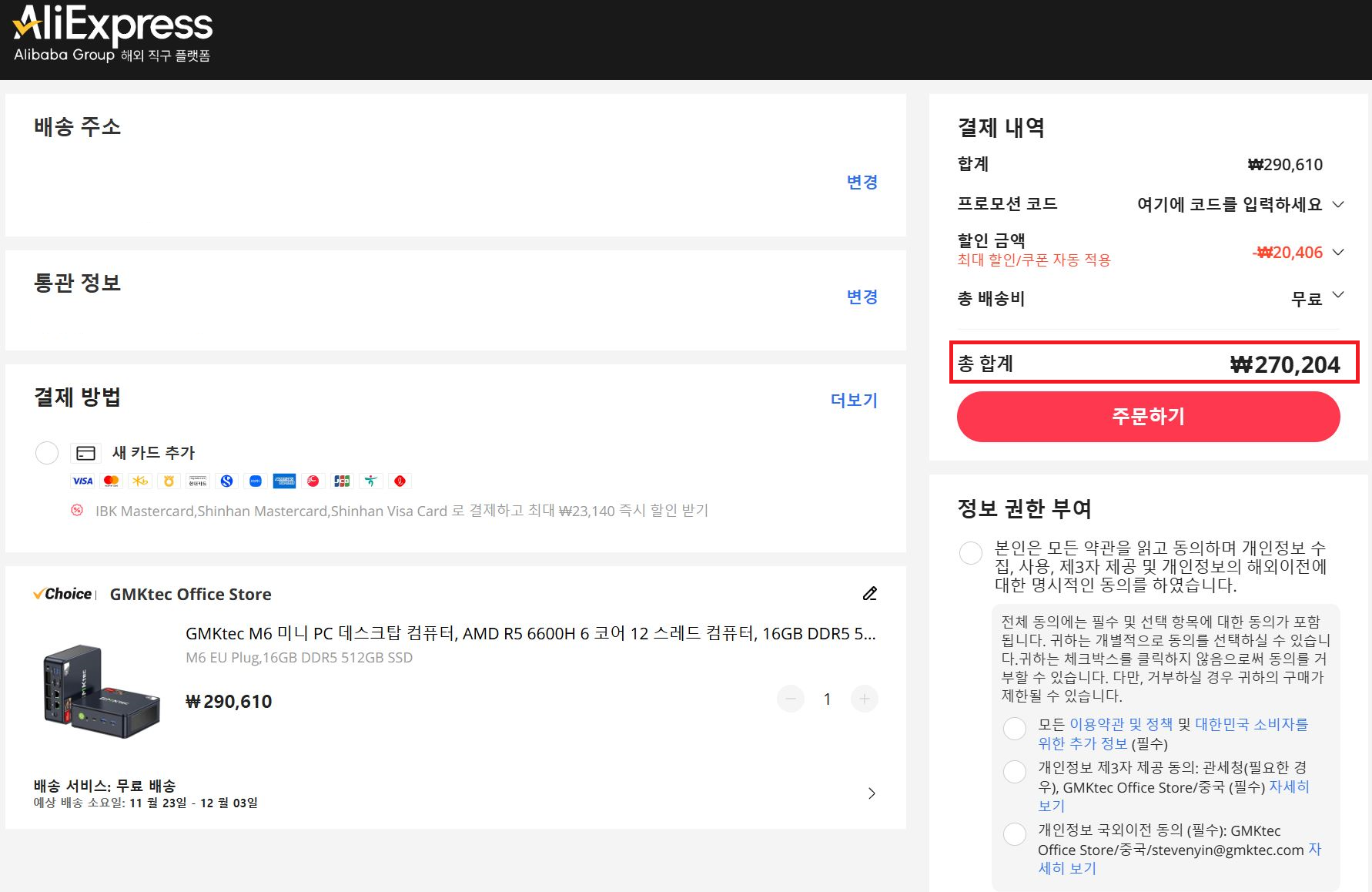
Task: Click the 최대 할인/쿠폰 자동 적용 note
Action: tap(1034, 260)
